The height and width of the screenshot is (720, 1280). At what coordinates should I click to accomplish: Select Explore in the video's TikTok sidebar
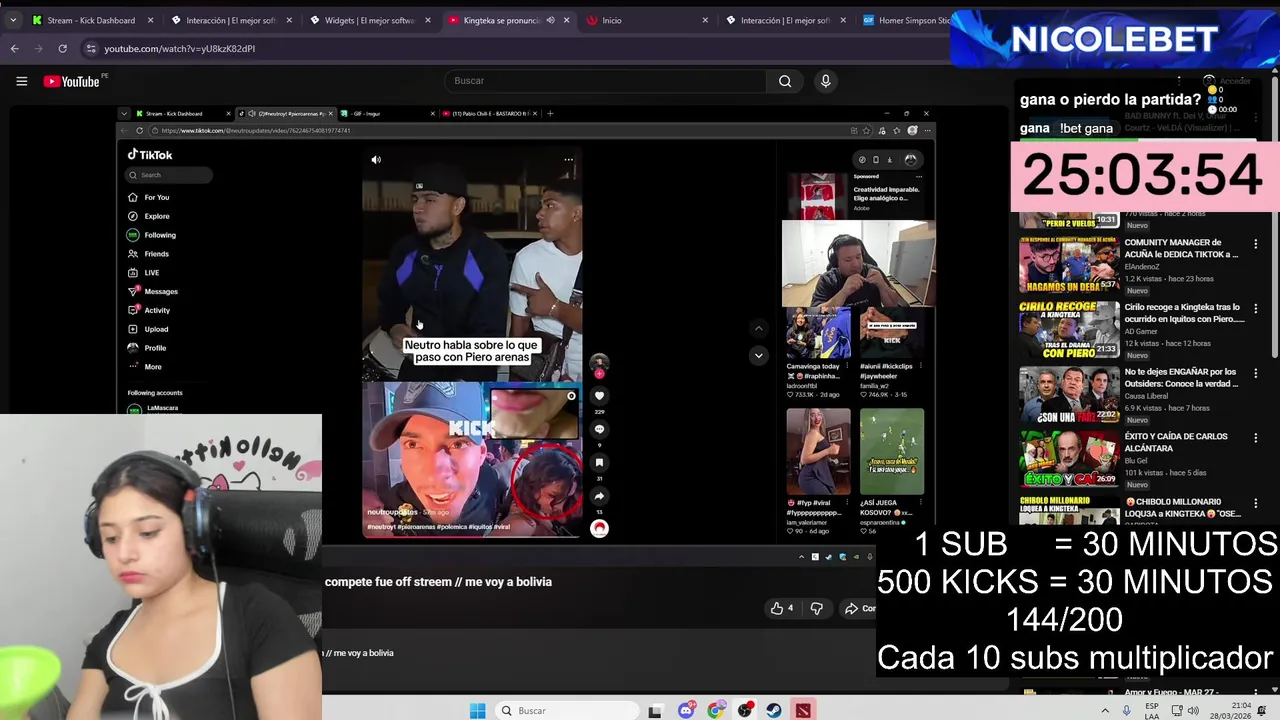149,216
